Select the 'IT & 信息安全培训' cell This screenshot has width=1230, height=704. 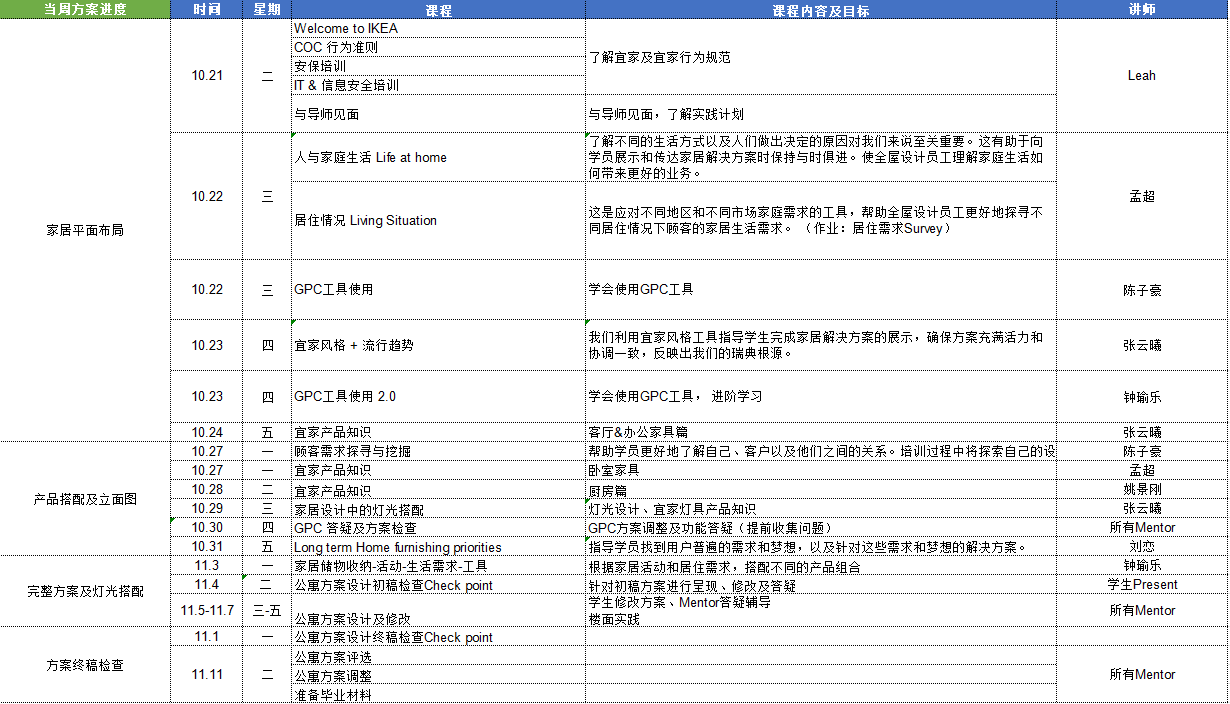tap(438, 85)
